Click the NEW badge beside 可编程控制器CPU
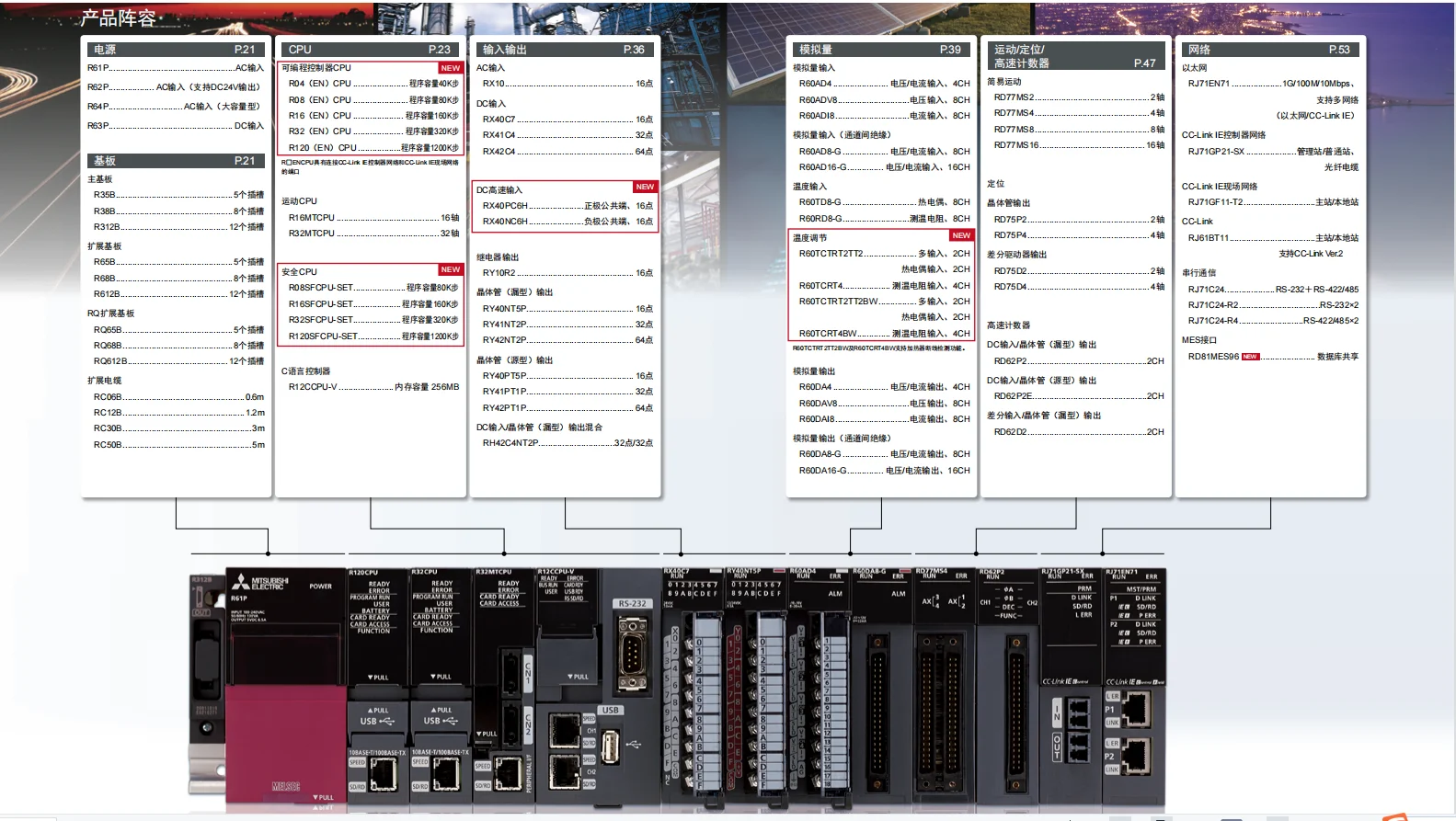The image size is (1456, 821). tap(450, 68)
